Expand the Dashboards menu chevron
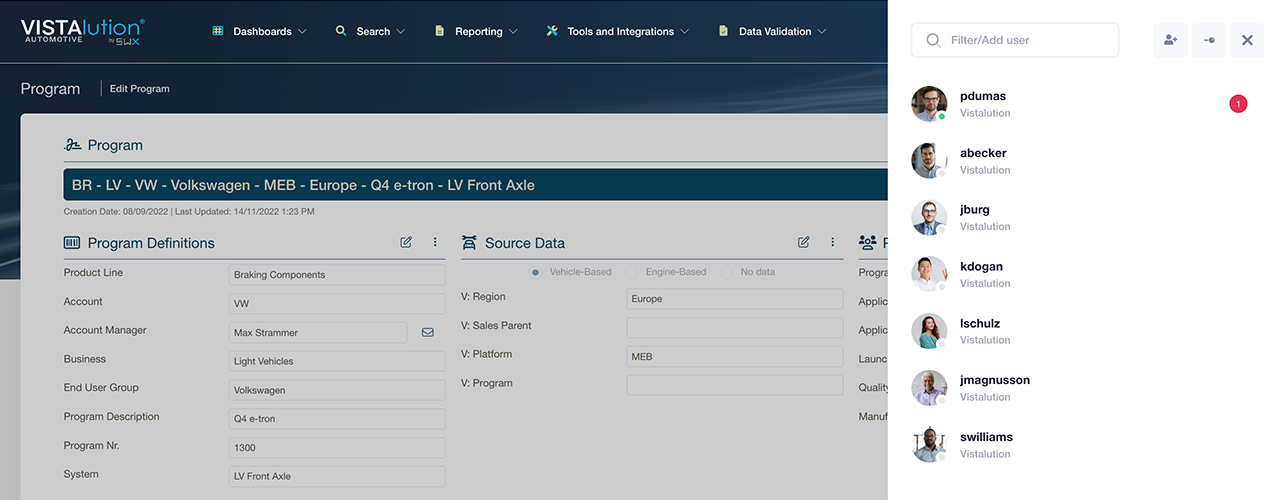1280x500 pixels. 303,32
